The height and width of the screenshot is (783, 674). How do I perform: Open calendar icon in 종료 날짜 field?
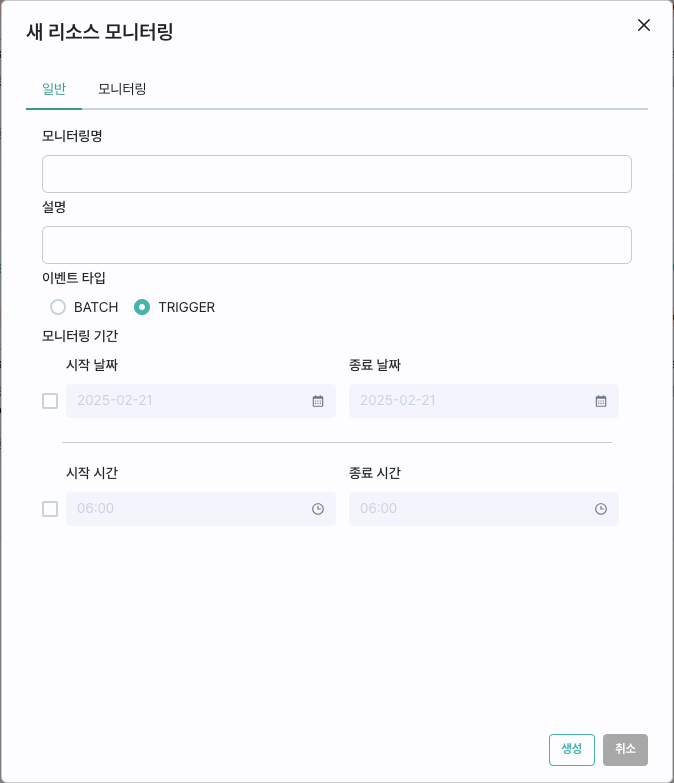(x=601, y=401)
